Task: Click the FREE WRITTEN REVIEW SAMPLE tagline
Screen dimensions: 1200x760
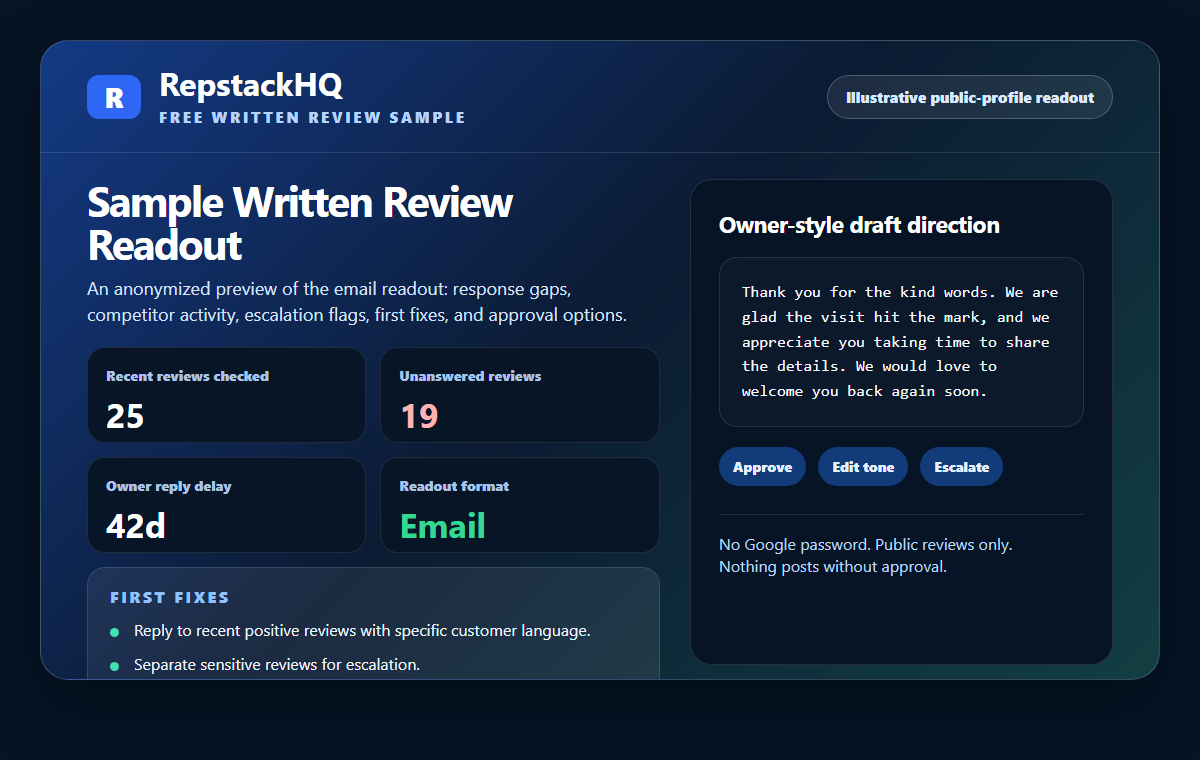Action: point(312,118)
